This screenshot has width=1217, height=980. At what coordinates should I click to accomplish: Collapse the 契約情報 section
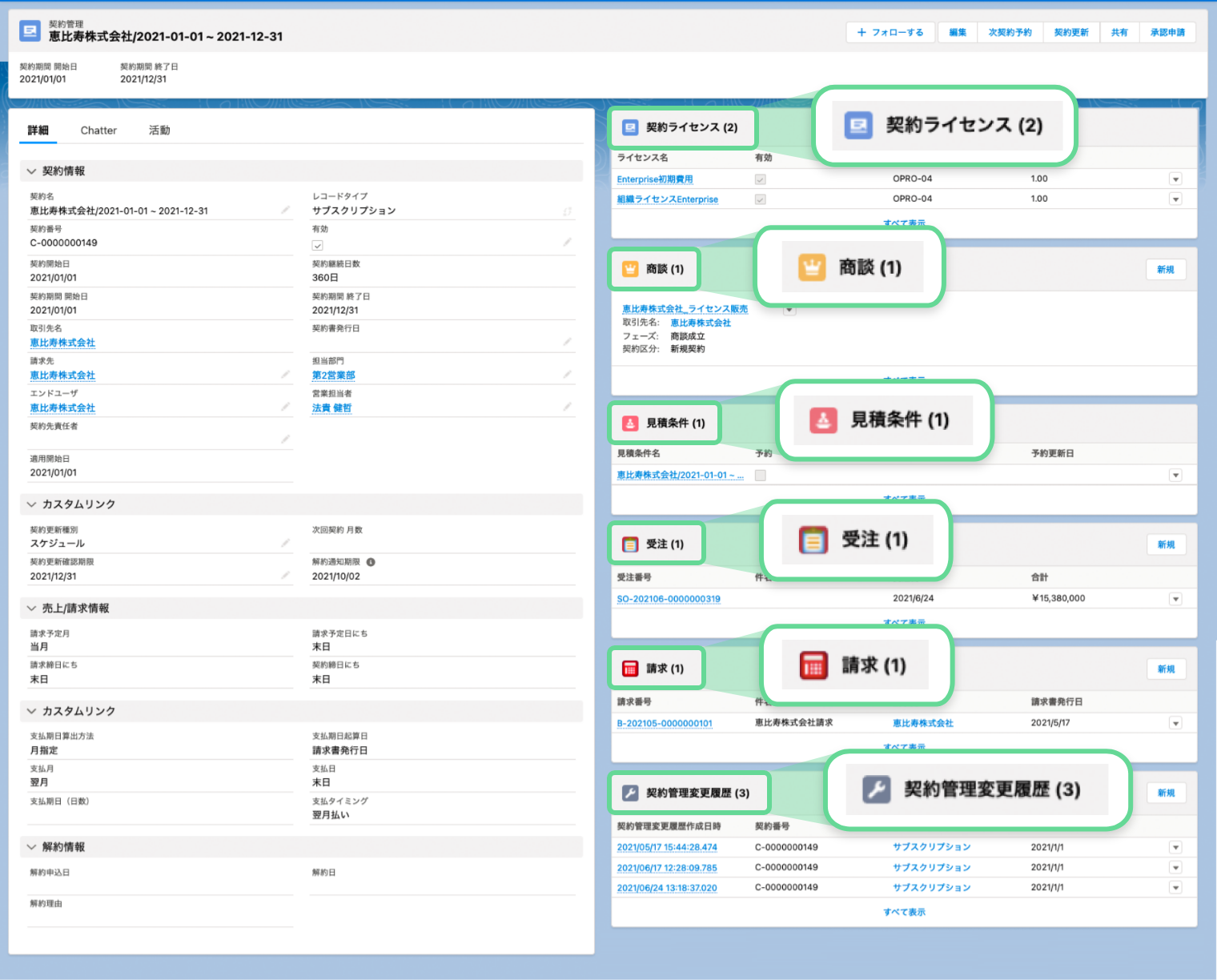coord(31,171)
